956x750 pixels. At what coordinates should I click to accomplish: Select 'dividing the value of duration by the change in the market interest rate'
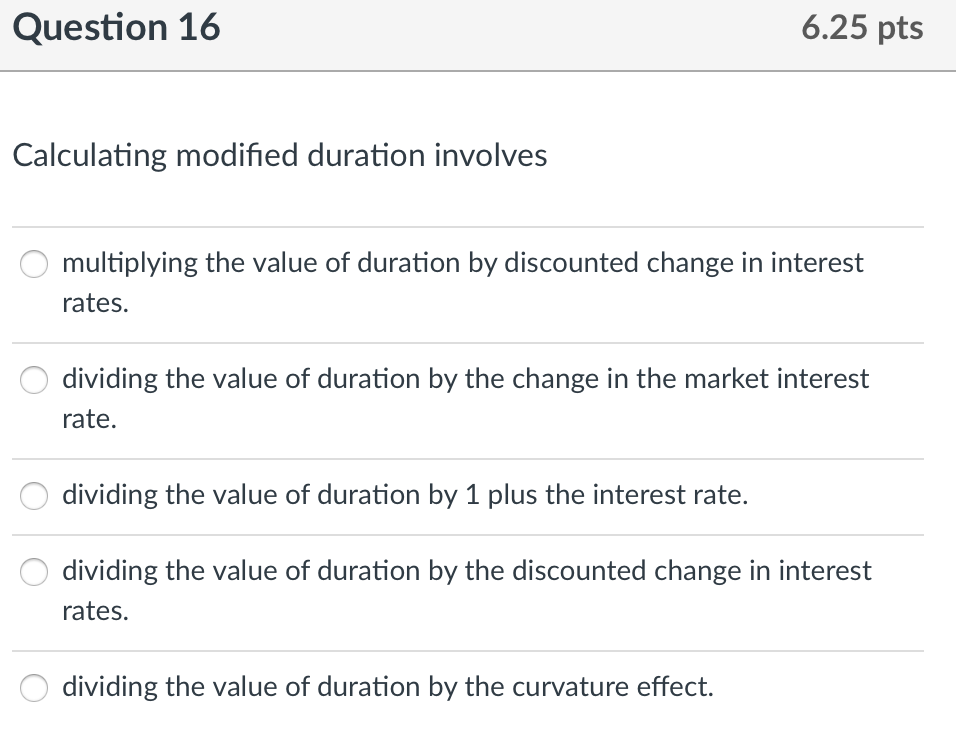pyautogui.click(x=33, y=380)
